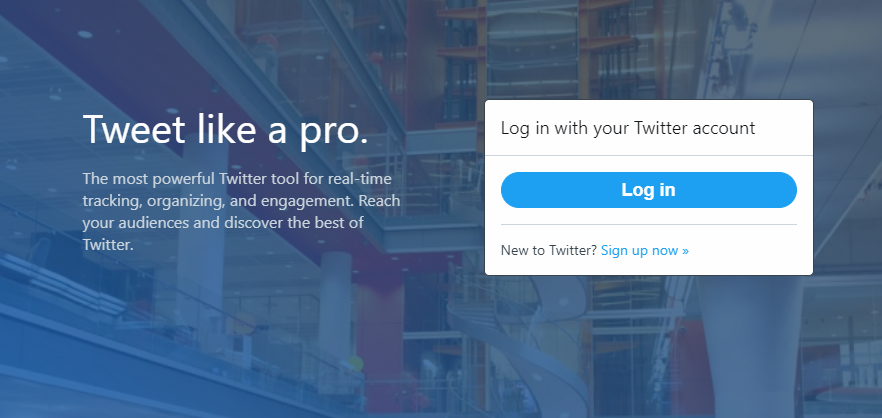Image resolution: width=882 pixels, height=418 pixels.
Task: Click the phrase discover the best of
Action: 294,223
